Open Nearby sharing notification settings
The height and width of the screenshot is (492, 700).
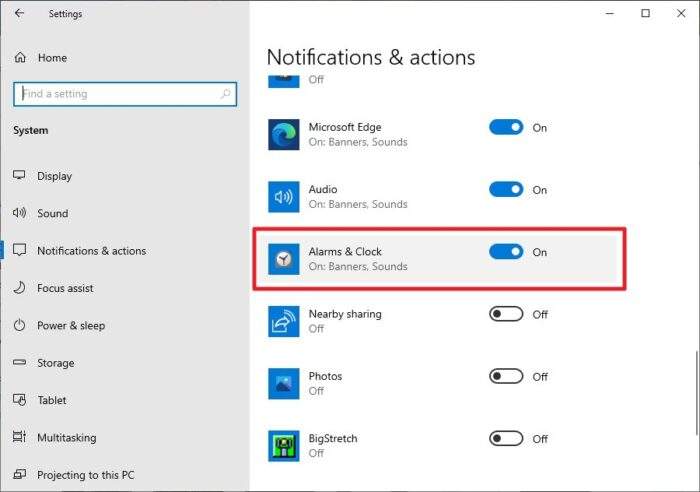(439, 321)
